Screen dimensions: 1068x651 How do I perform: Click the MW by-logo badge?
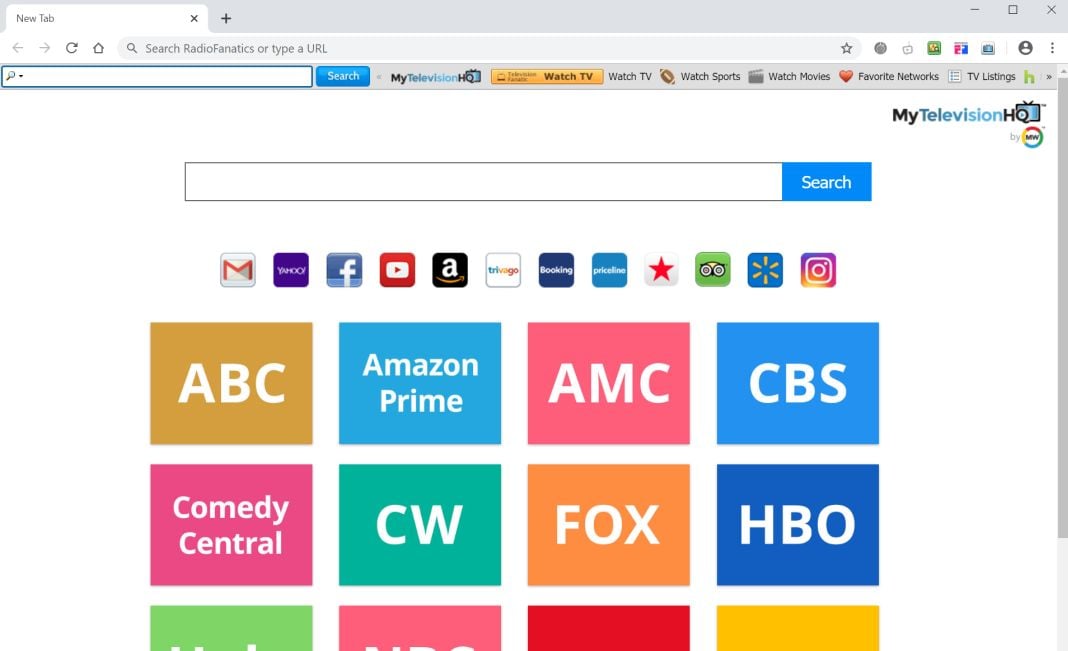[1033, 138]
